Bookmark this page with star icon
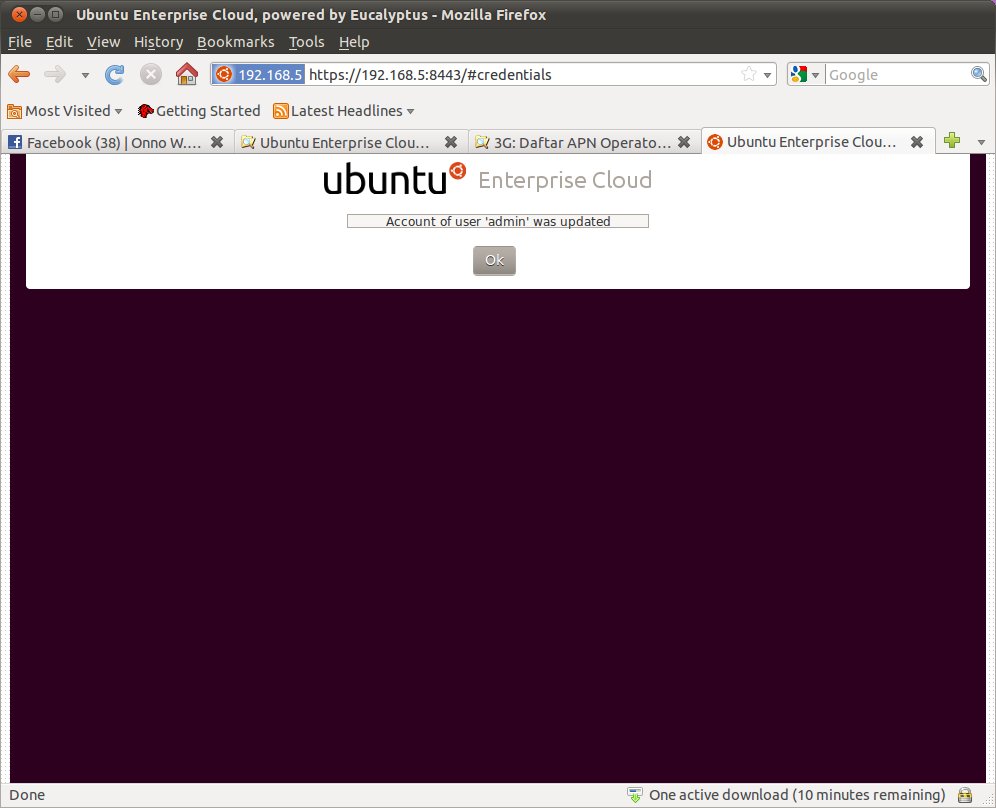 click(x=748, y=74)
